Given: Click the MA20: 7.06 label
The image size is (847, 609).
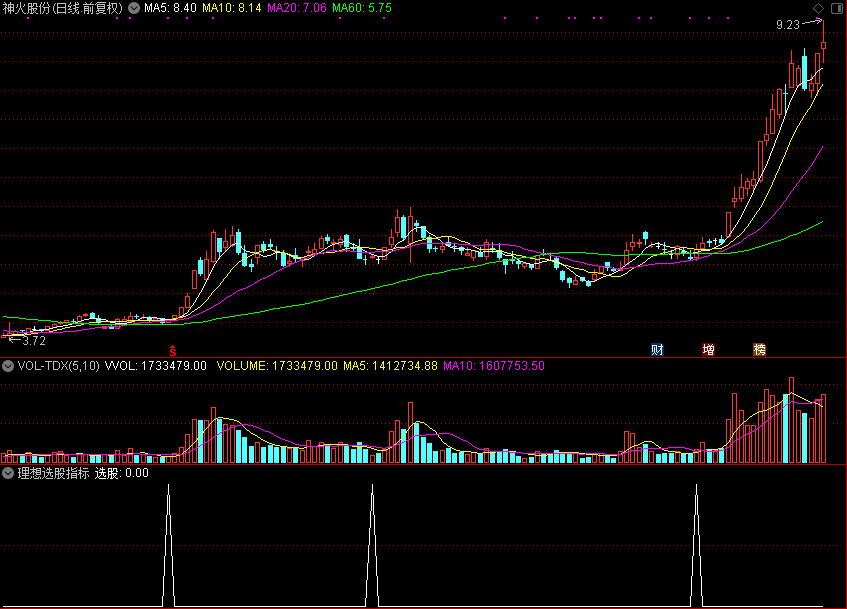Looking at the screenshot, I should pyautogui.click(x=297, y=8).
